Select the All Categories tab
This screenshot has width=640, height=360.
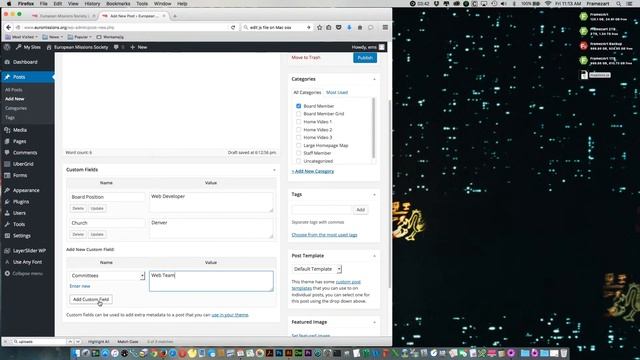click(x=307, y=93)
